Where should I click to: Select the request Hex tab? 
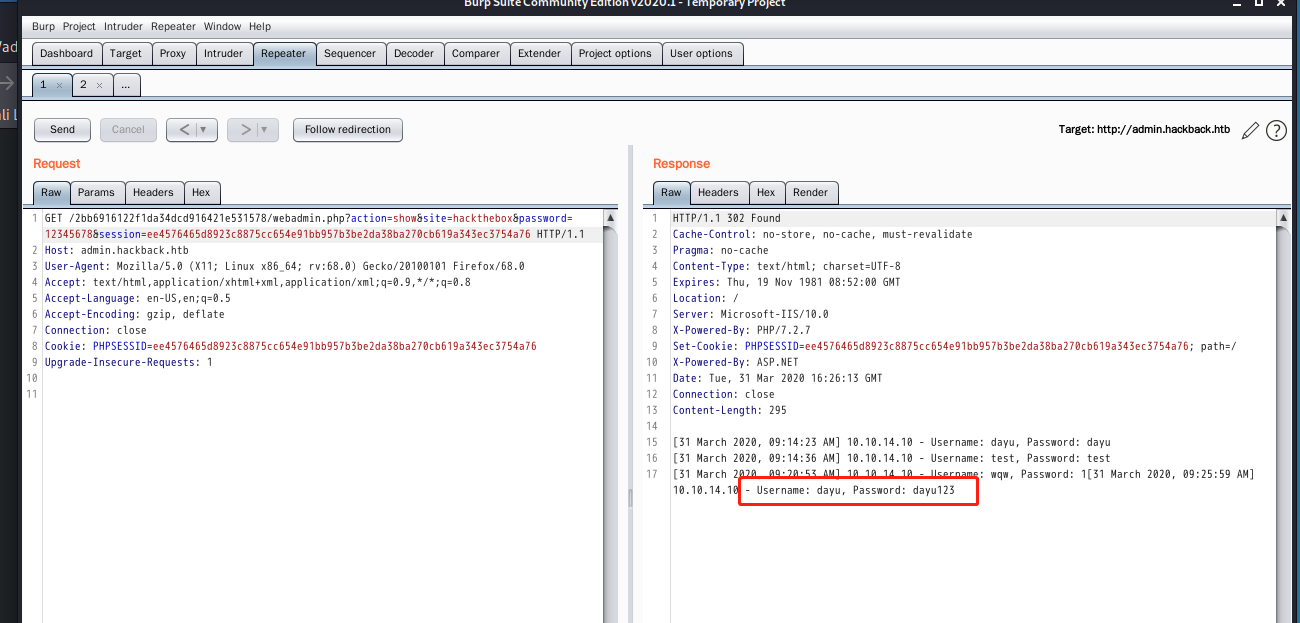[201, 192]
